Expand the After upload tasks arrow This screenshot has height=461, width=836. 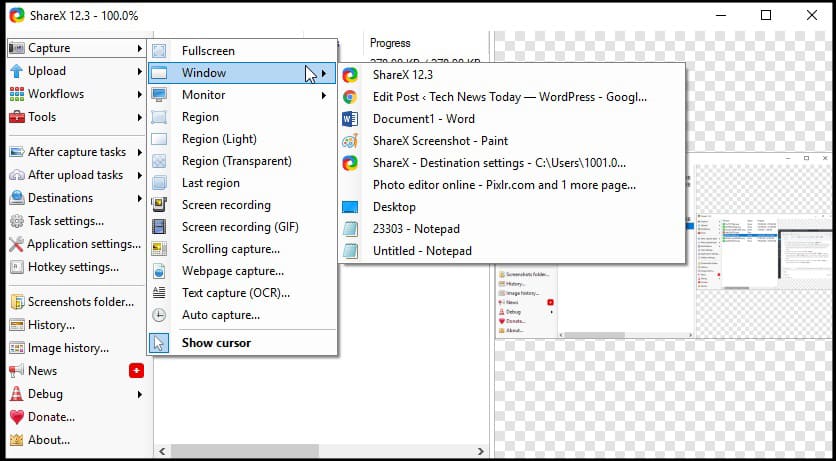click(x=140, y=175)
